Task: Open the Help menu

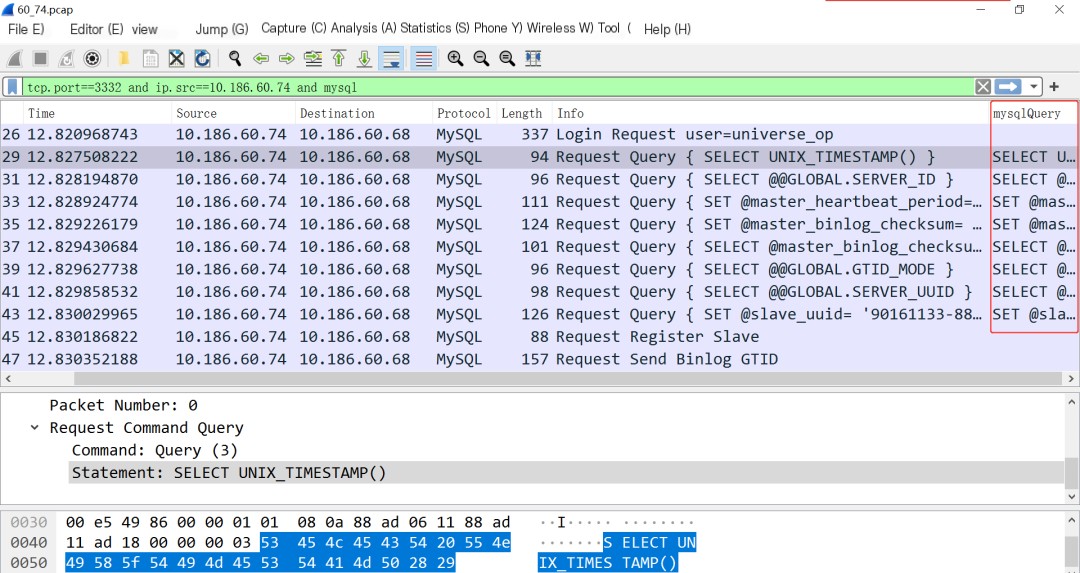Action: tap(667, 29)
